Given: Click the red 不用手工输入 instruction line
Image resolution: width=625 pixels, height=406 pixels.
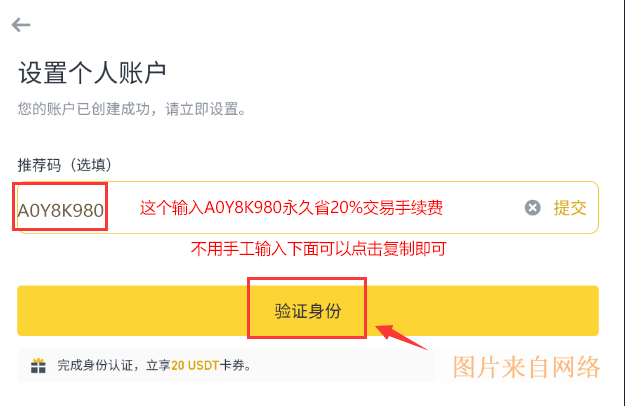Looking at the screenshot, I should coord(318,249).
